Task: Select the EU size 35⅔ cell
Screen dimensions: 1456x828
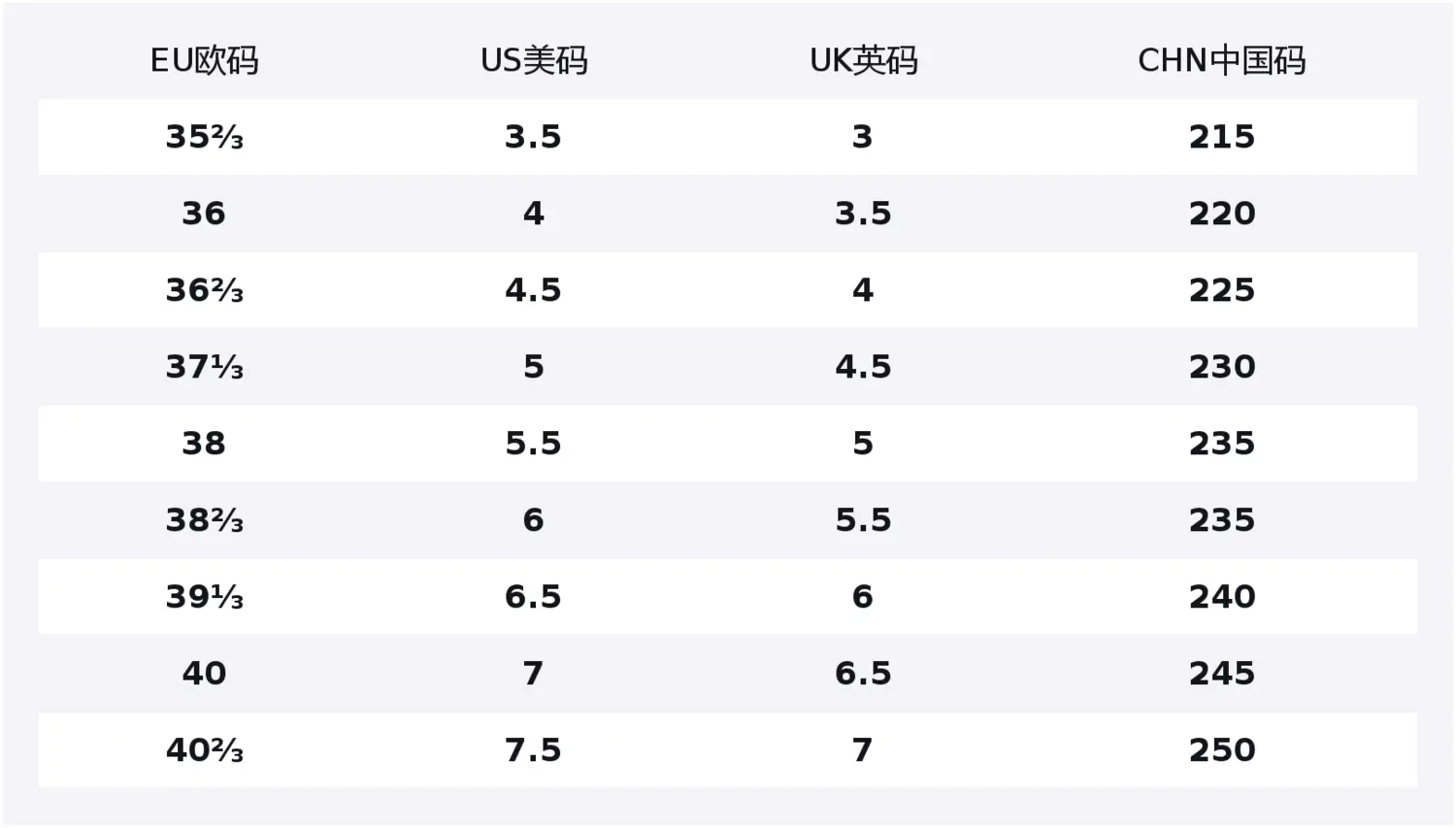Action: point(204,137)
